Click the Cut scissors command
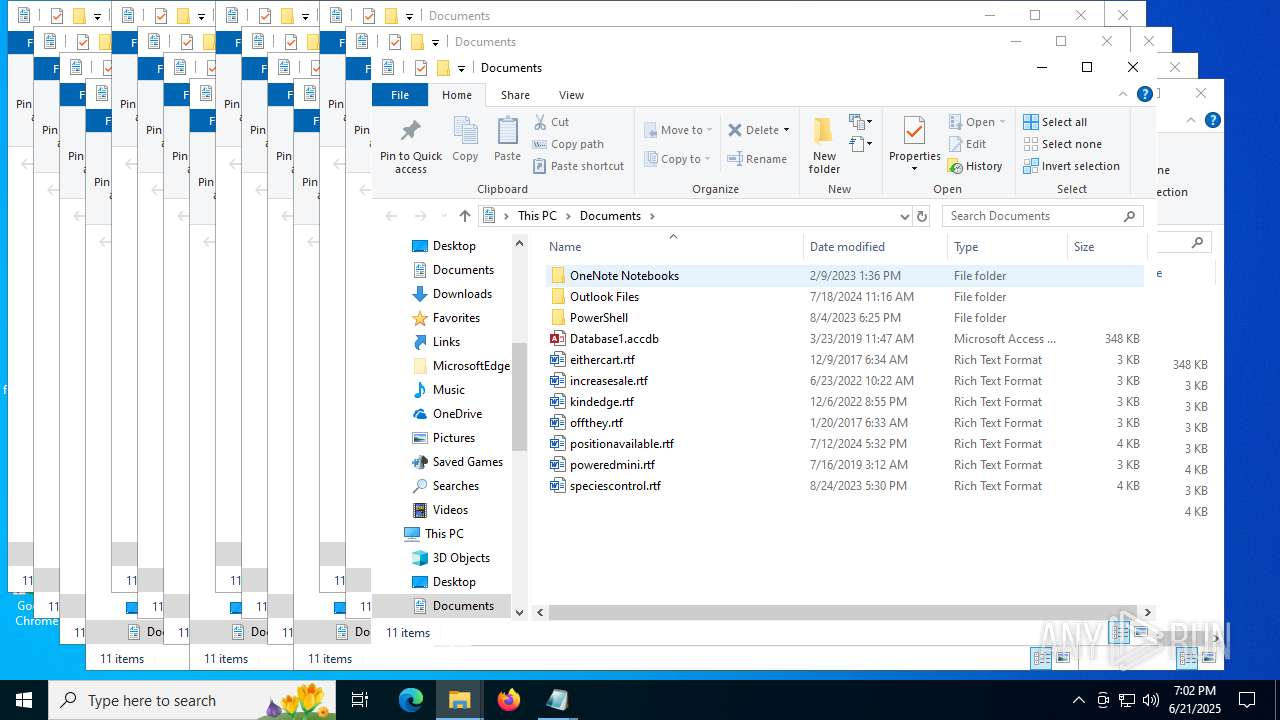The width and height of the screenshot is (1280, 720). pos(551,122)
